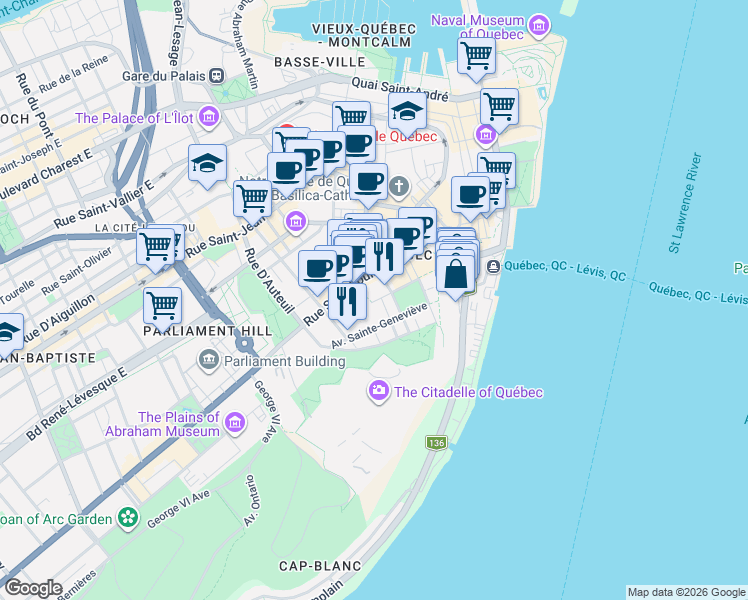The height and width of the screenshot is (600, 748).
Task: Click the Parliament Building label
Action: coord(285,362)
